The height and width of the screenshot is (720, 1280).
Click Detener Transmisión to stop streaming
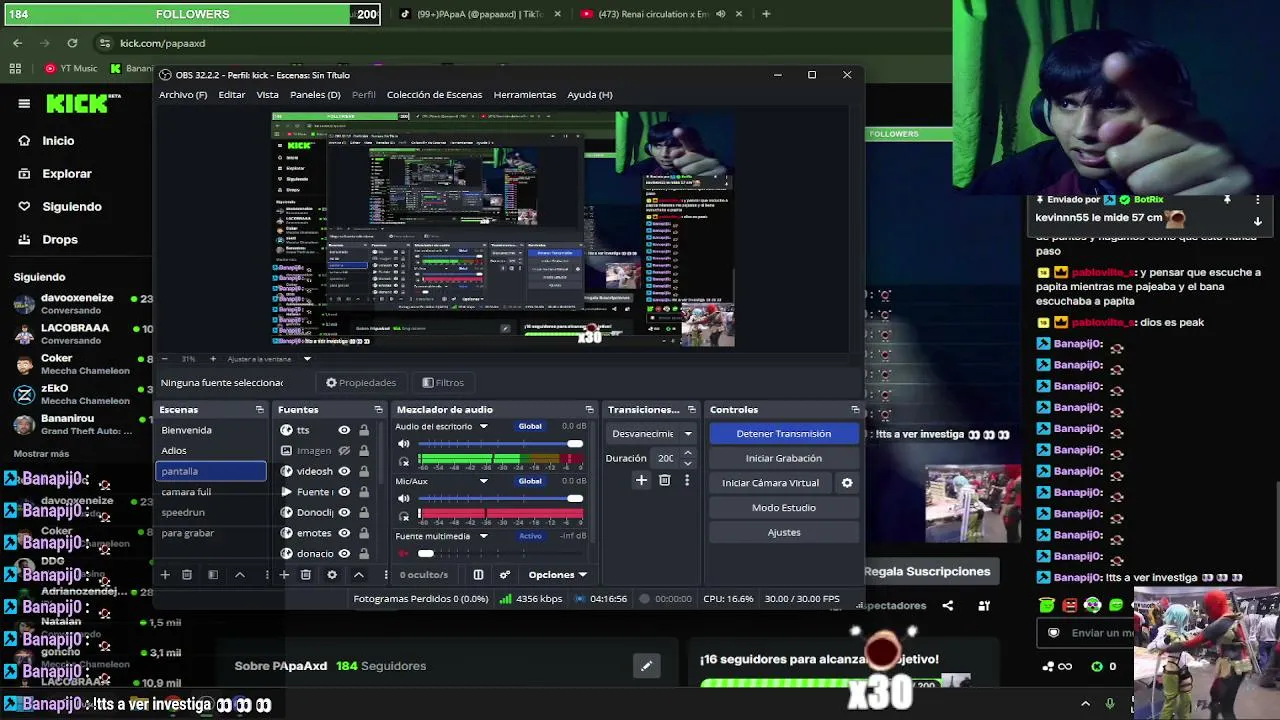coord(784,434)
